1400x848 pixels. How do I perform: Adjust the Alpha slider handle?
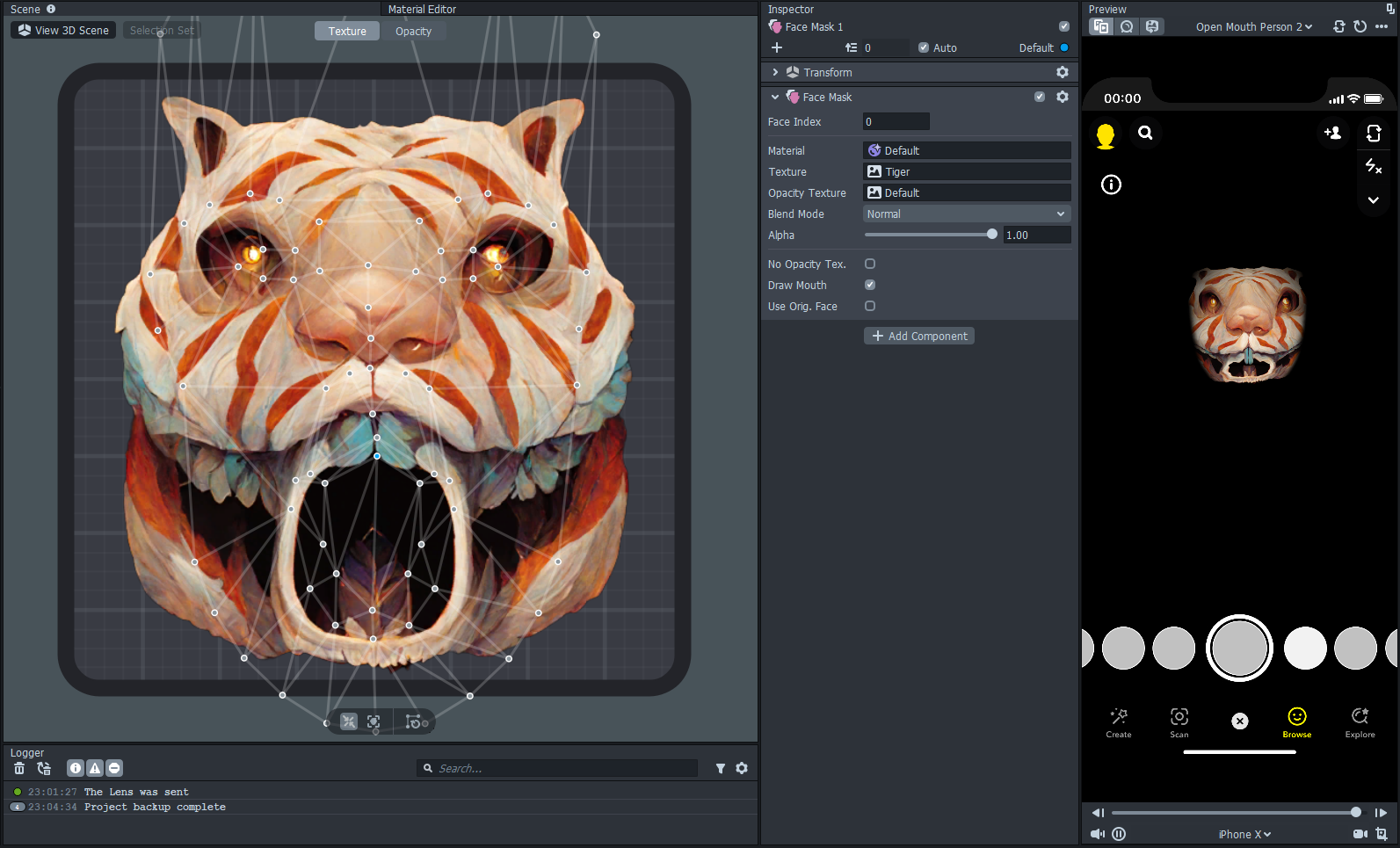tap(992, 235)
